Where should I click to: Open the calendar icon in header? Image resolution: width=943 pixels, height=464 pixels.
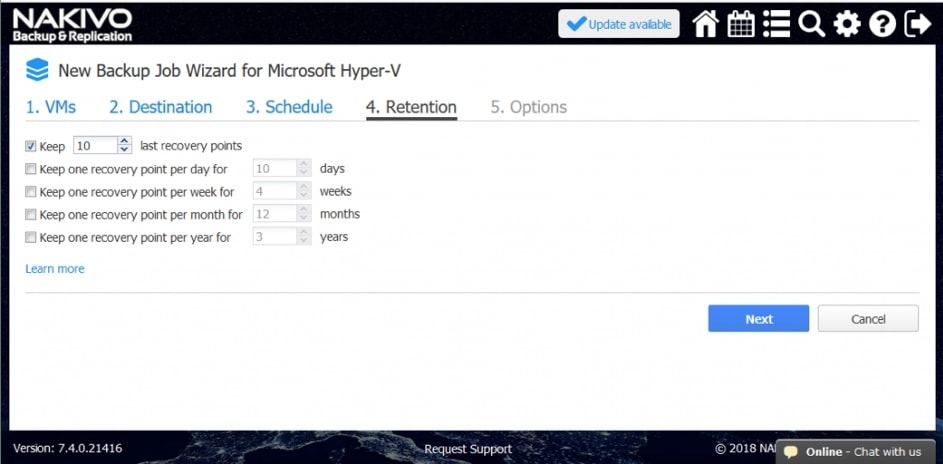(741, 24)
